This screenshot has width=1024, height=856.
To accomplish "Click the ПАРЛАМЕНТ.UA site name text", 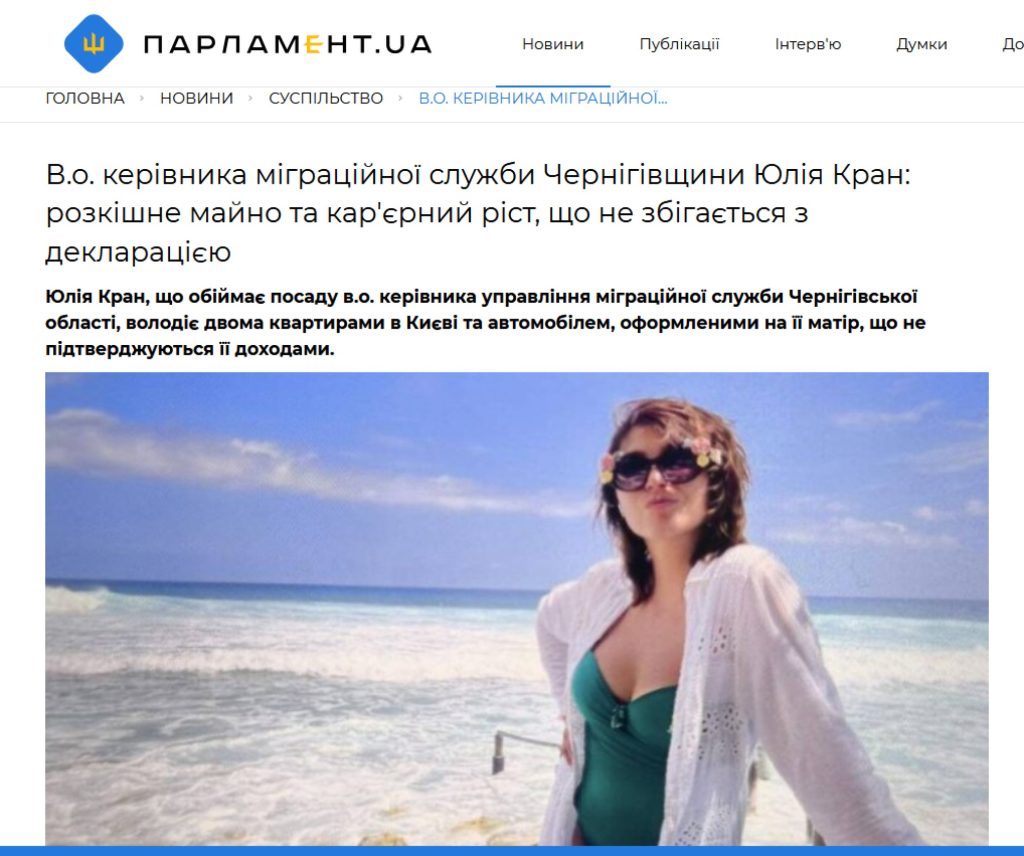I will click(287, 44).
